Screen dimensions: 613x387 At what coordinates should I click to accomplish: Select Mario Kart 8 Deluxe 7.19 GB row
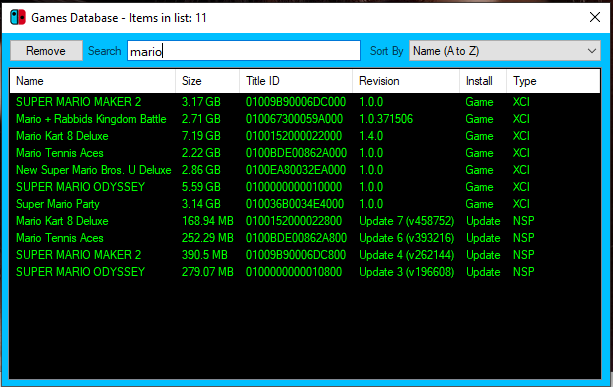305,136
